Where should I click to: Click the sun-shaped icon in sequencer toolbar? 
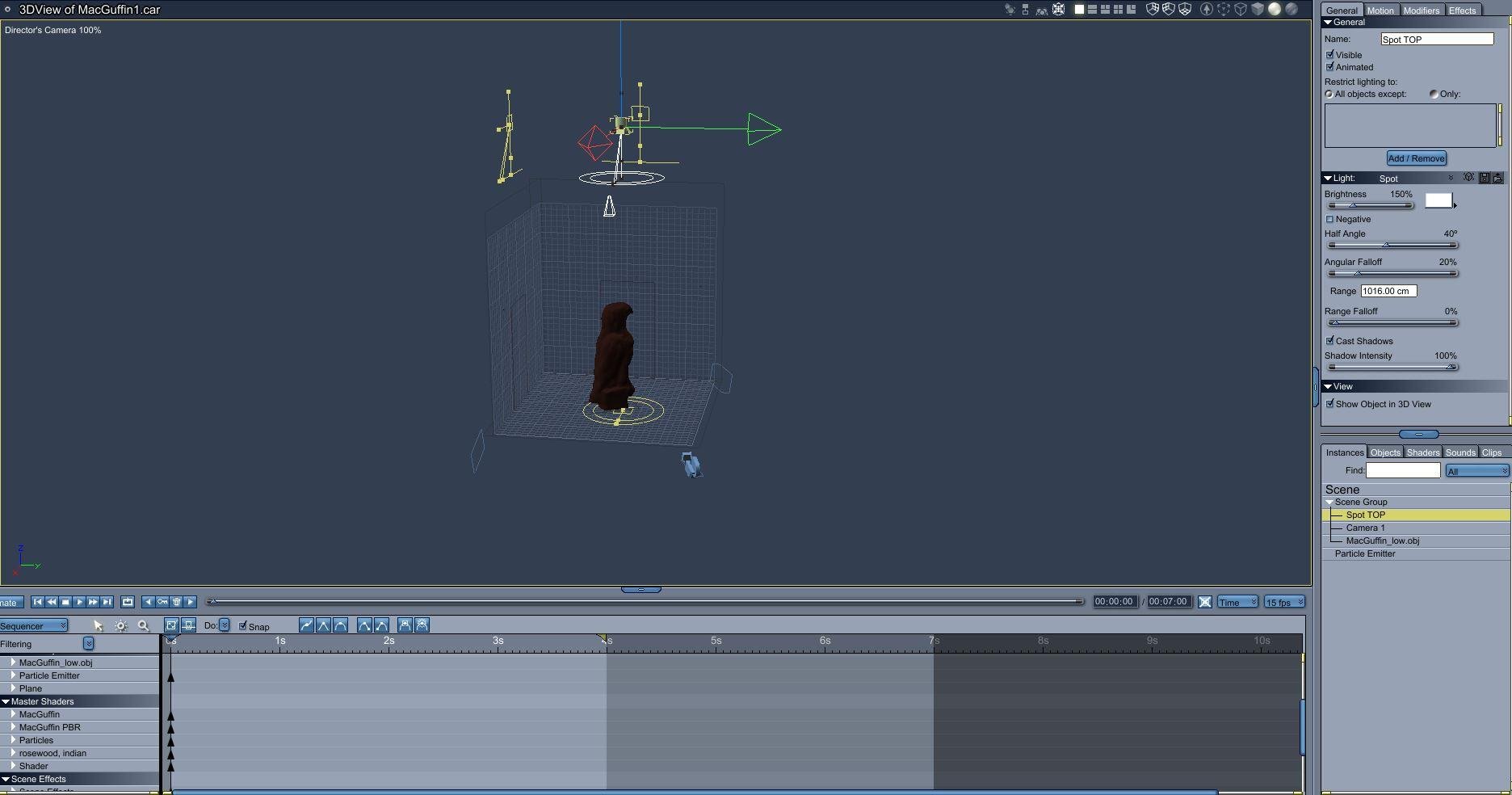click(121, 626)
